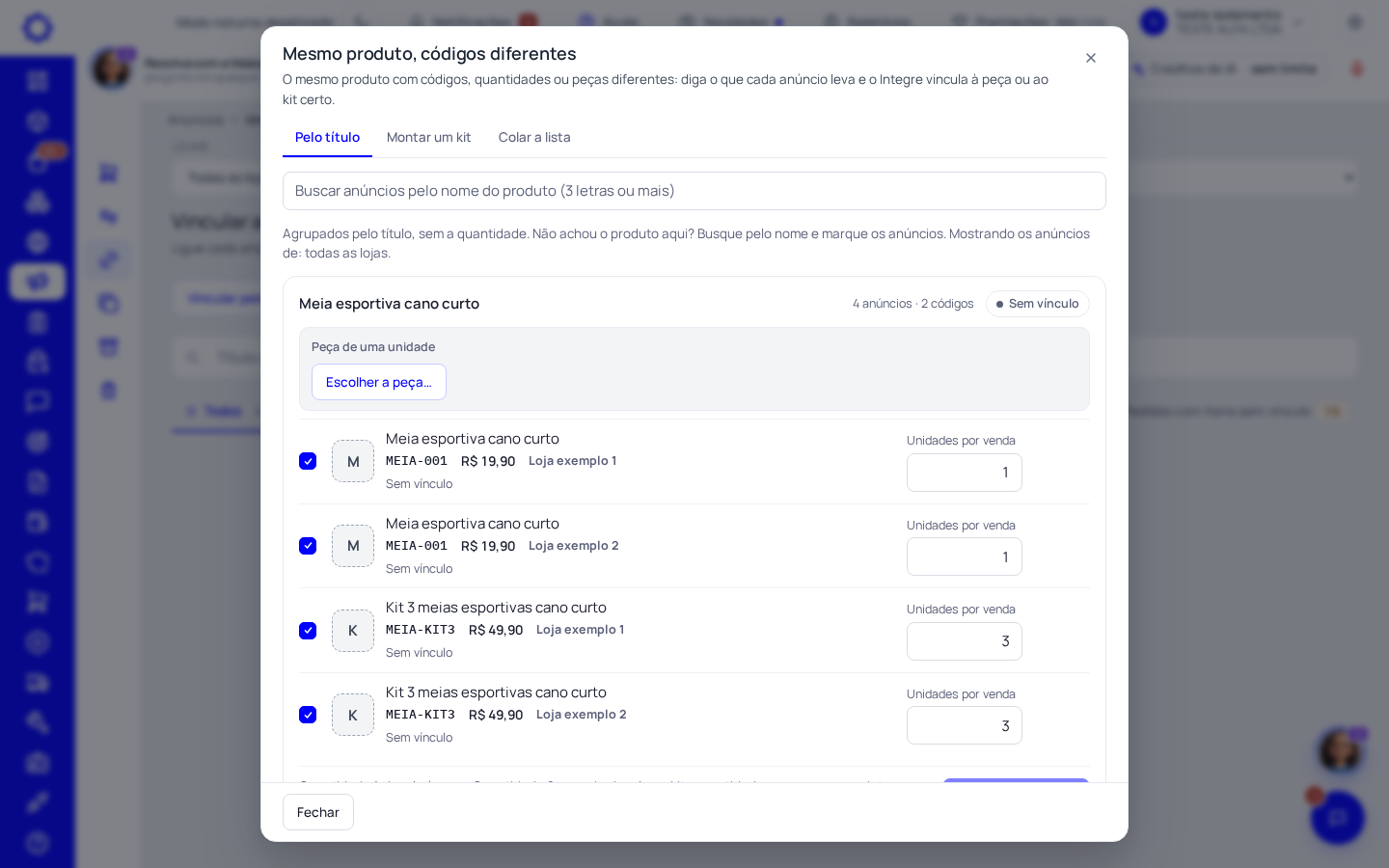Click the K thumbnail of Kit Loja exemplo 1
This screenshot has width=1389, height=868.
coord(353,631)
